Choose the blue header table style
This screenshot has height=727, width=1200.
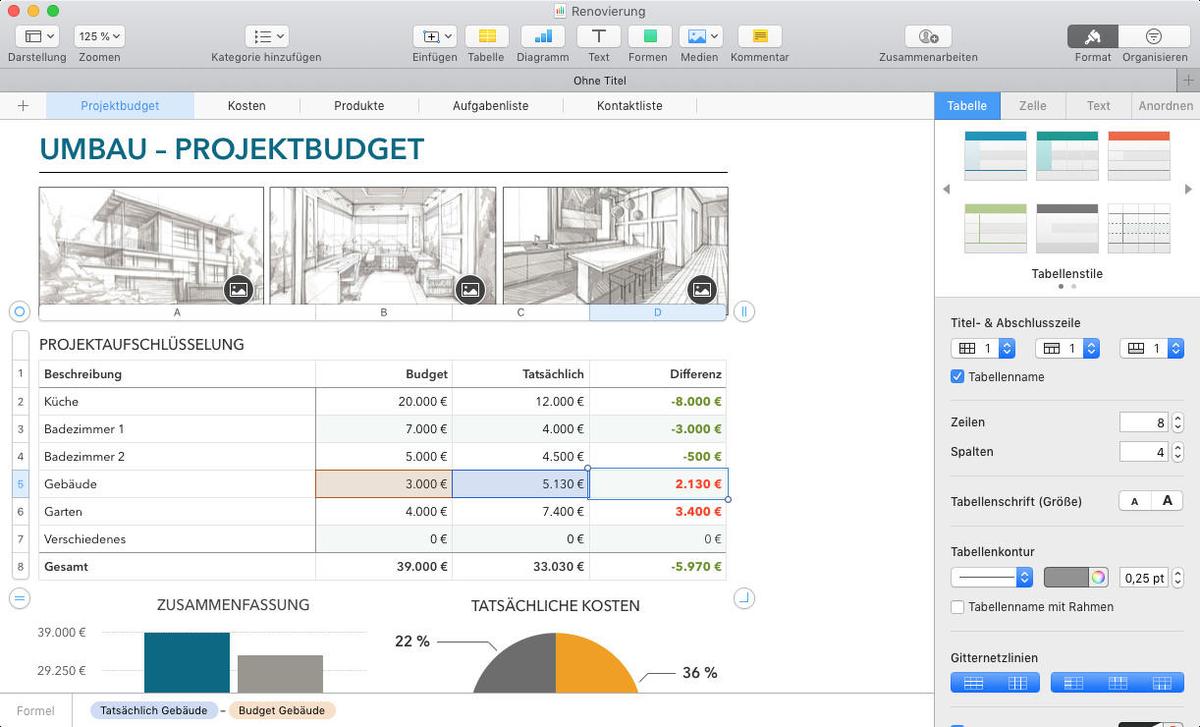[x=995, y=156]
